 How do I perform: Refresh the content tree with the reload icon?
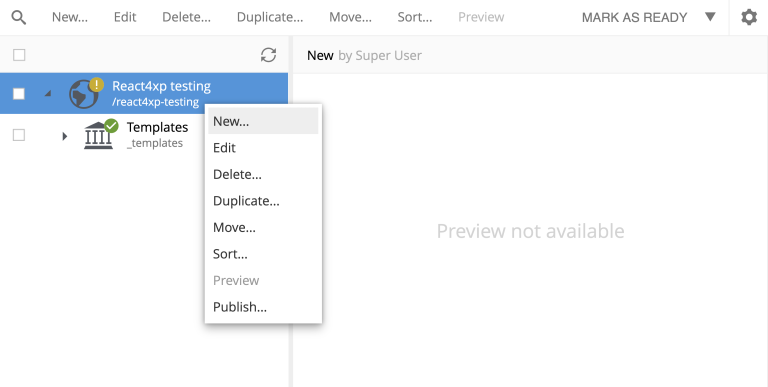tap(268, 55)
